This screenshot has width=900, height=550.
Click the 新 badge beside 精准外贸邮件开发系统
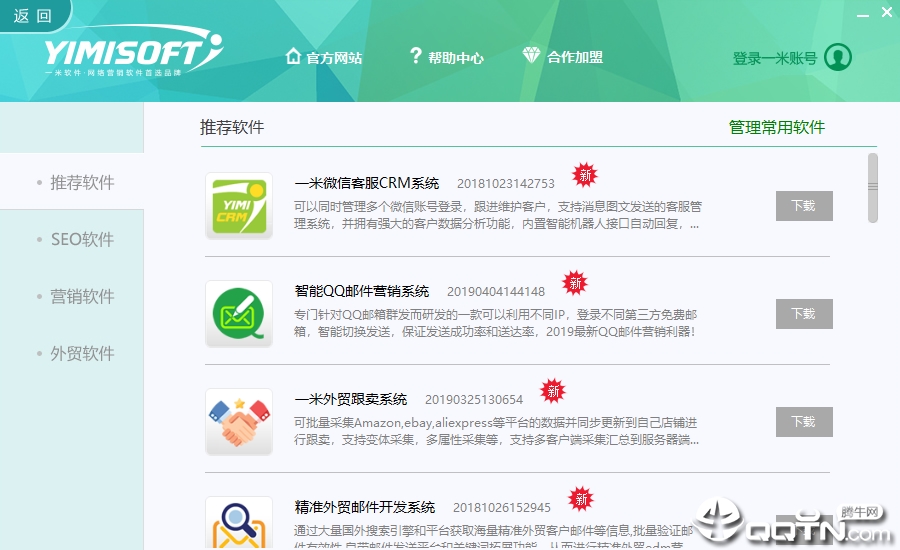(581, 499)
